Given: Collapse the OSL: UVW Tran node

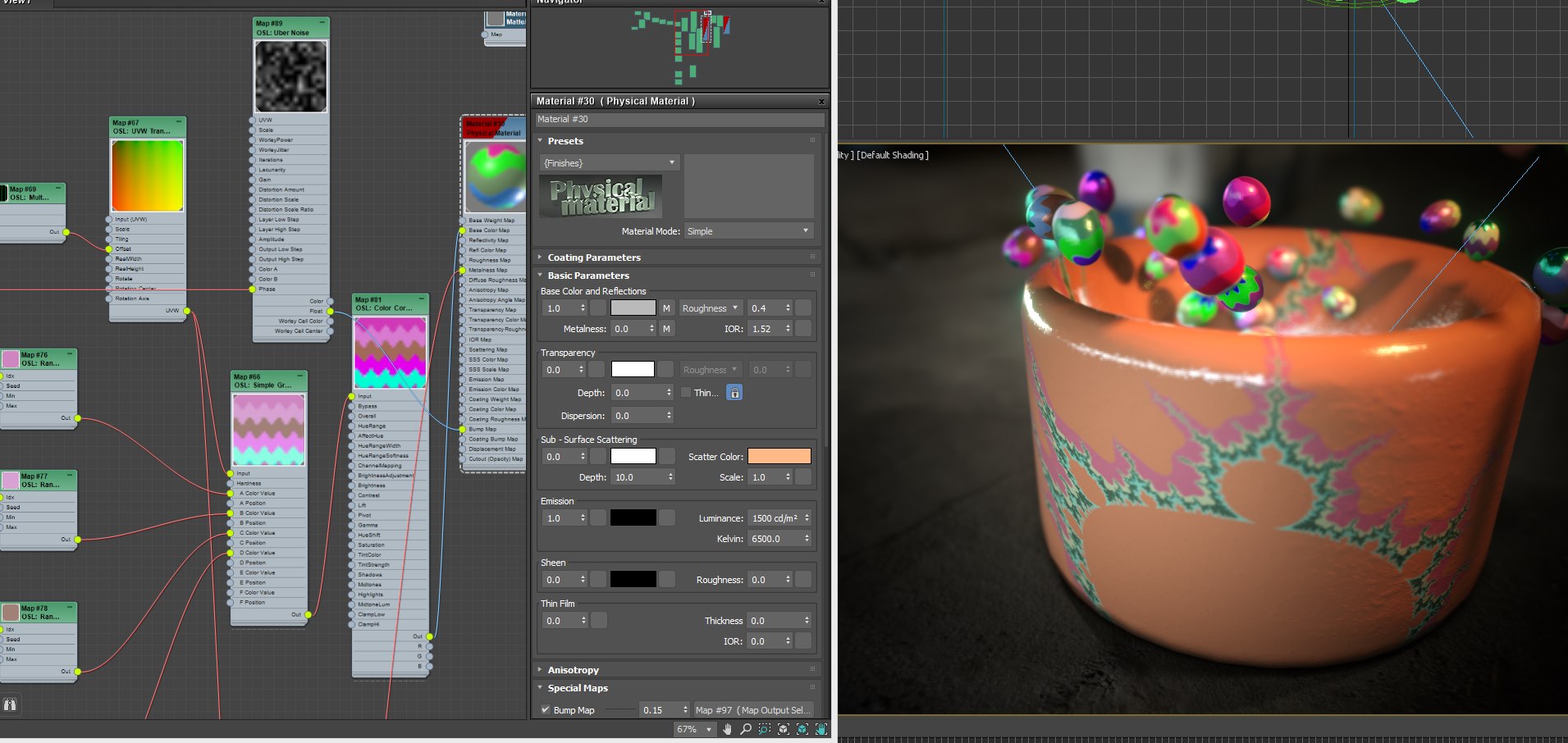Looking at the screenshot, I should pyautogui.click(x=179, y=121).
